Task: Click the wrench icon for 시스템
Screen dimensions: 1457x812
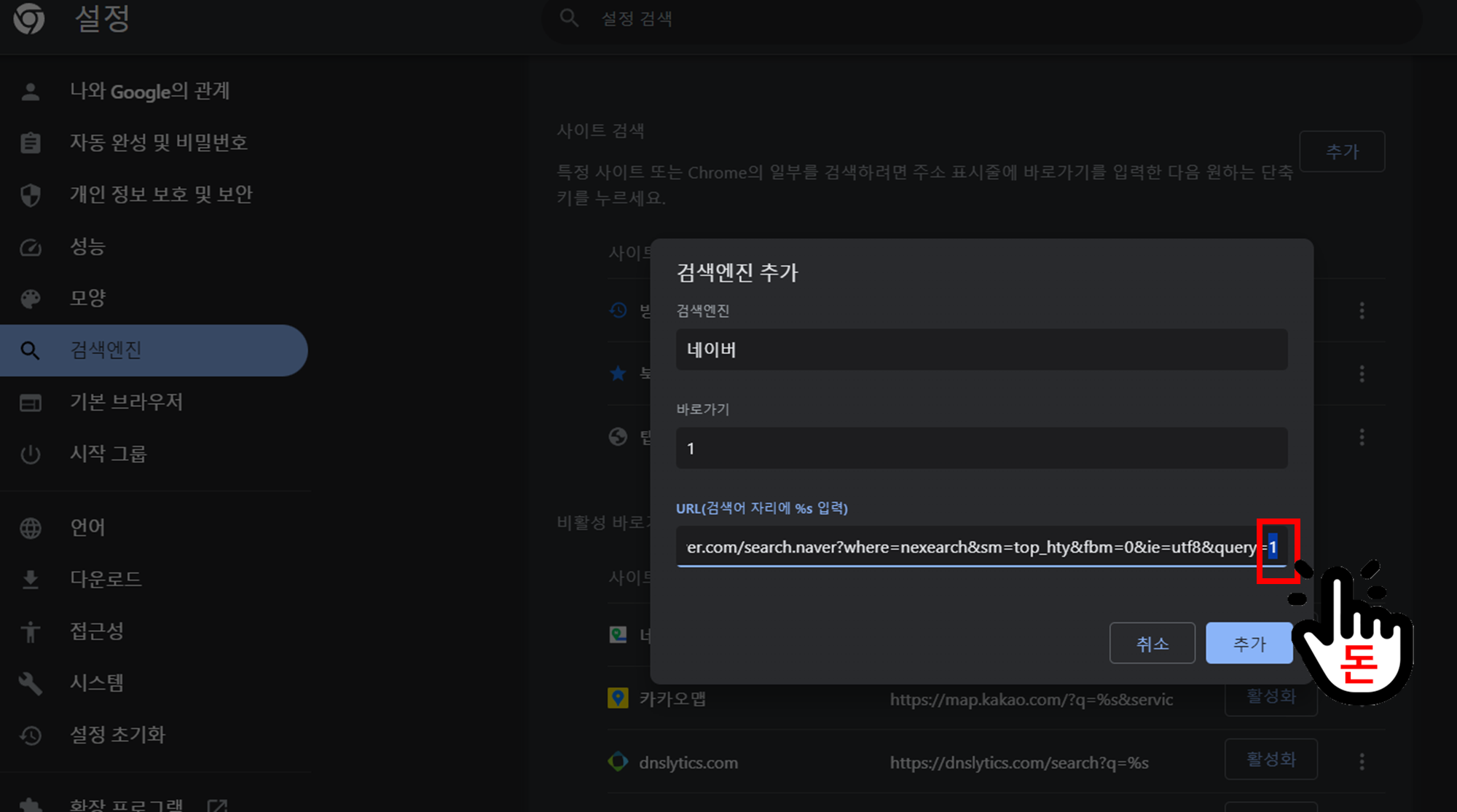Action: [31, 683]
